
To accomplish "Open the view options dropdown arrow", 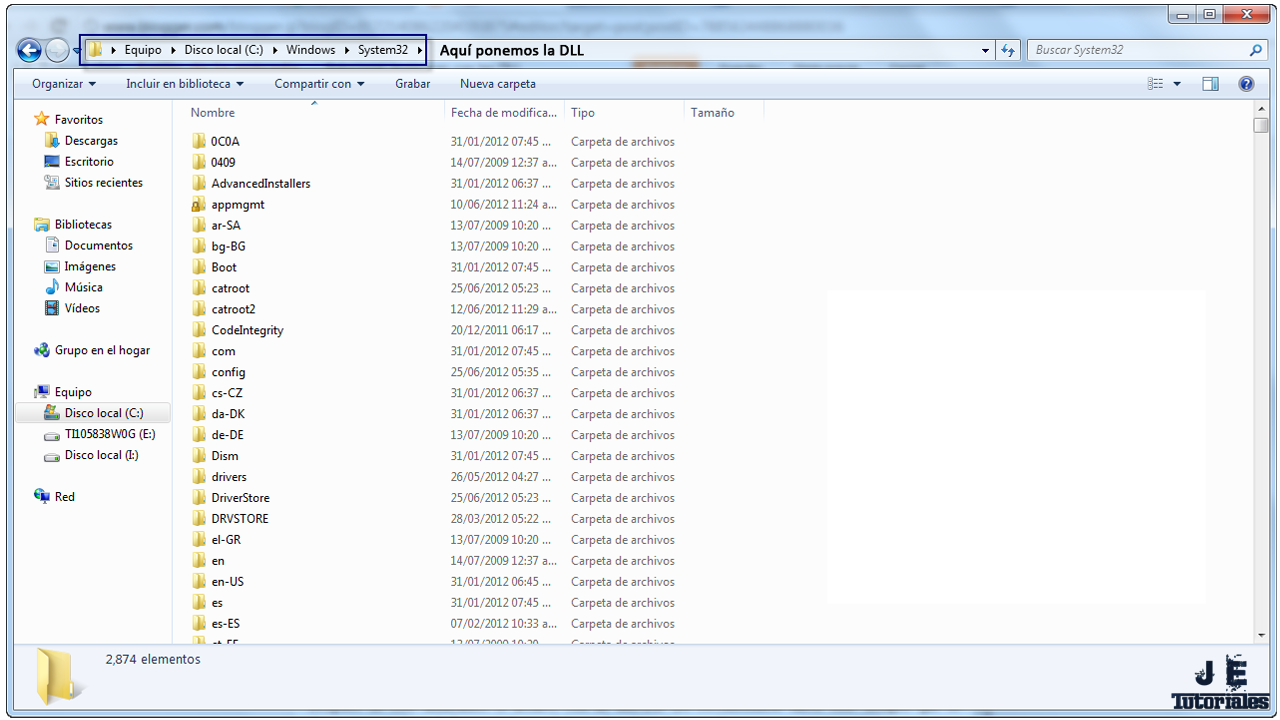I will click(1177, 84).
